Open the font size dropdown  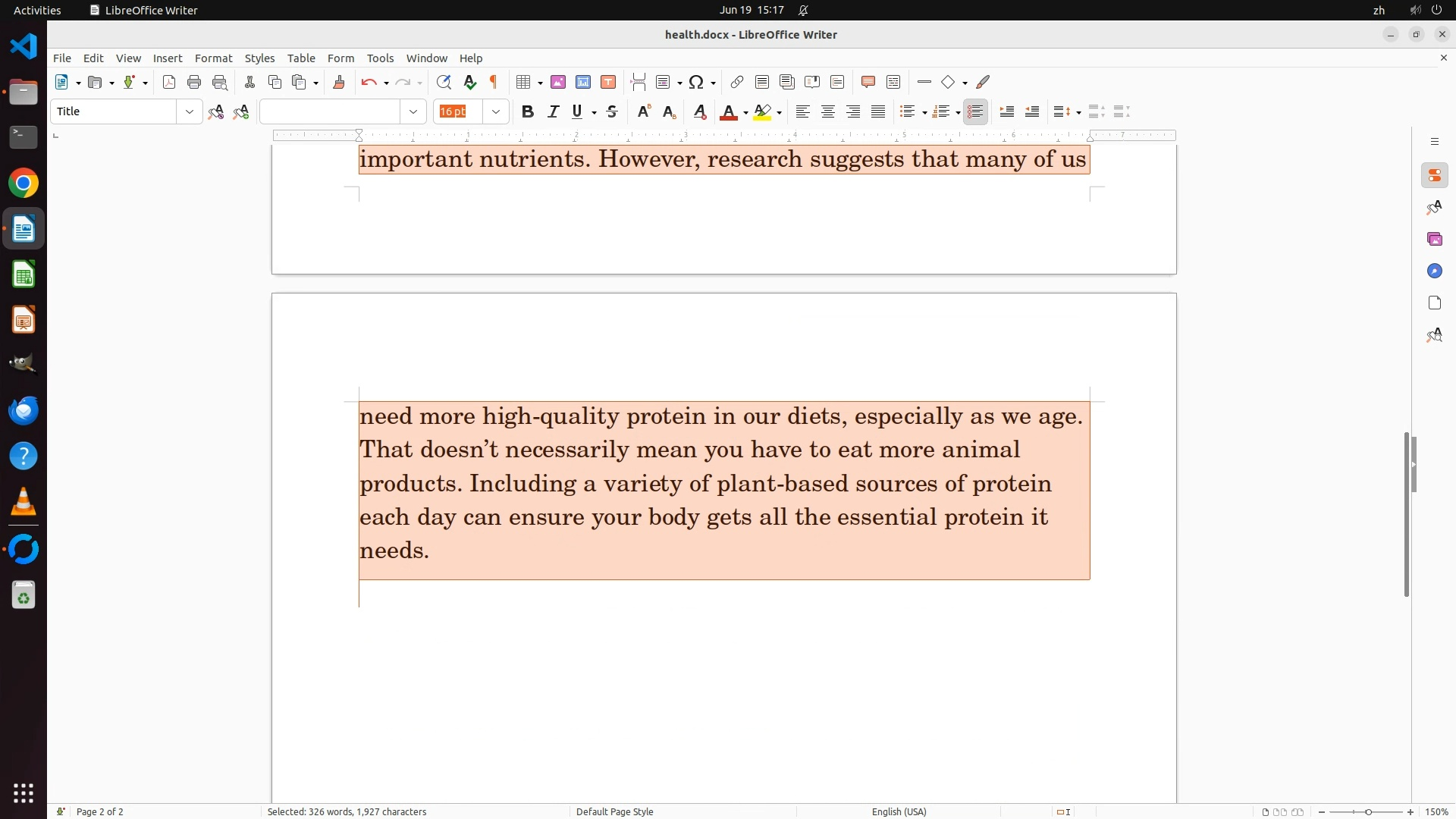pyautogui.click(x=495, y=111)
